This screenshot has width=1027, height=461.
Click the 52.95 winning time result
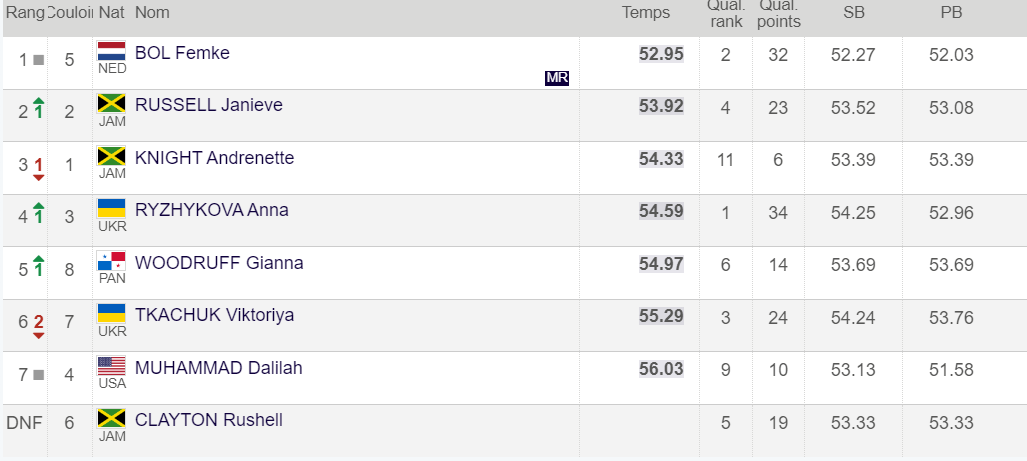tap(661, 54)
